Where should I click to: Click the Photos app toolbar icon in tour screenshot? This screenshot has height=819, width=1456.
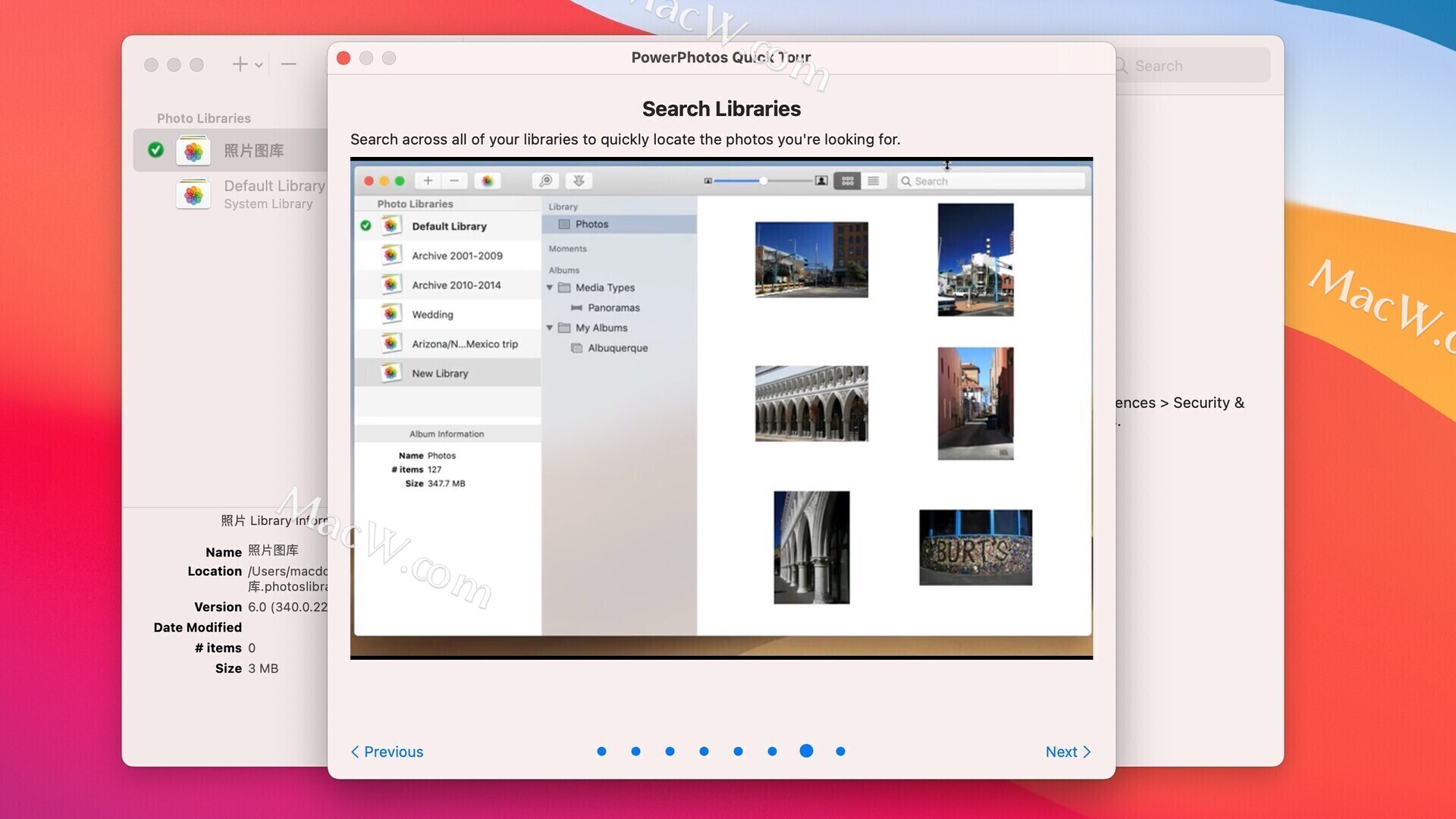point(487,180)
